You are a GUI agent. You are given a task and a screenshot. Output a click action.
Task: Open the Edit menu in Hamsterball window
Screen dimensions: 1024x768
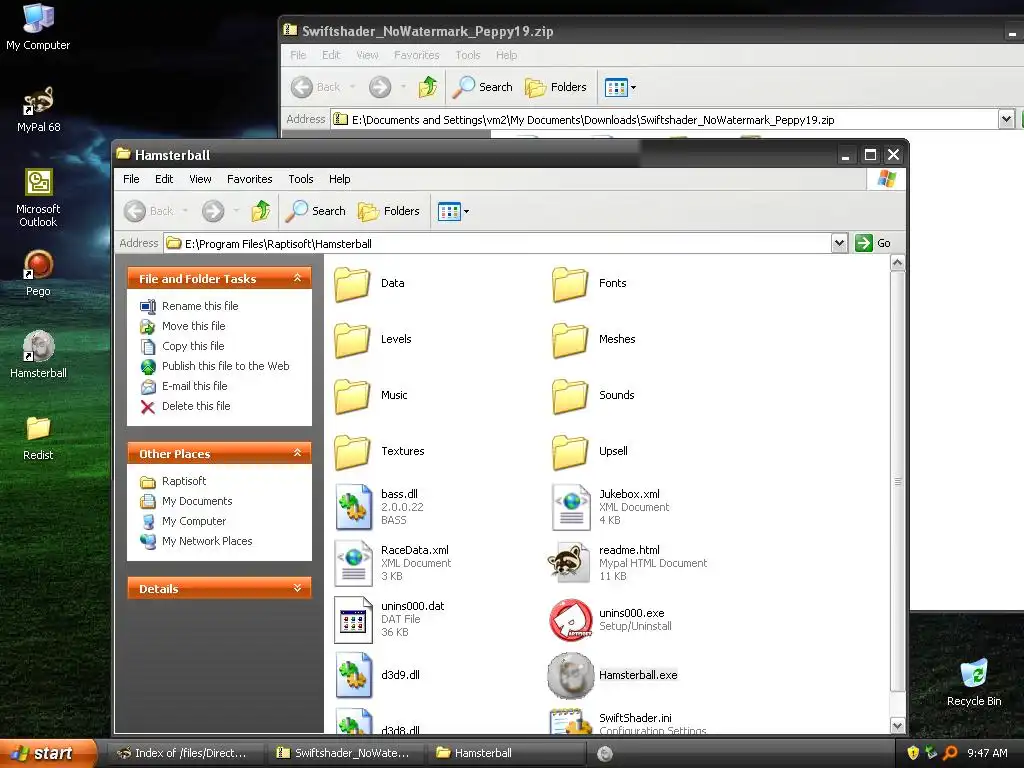(164, 179)
